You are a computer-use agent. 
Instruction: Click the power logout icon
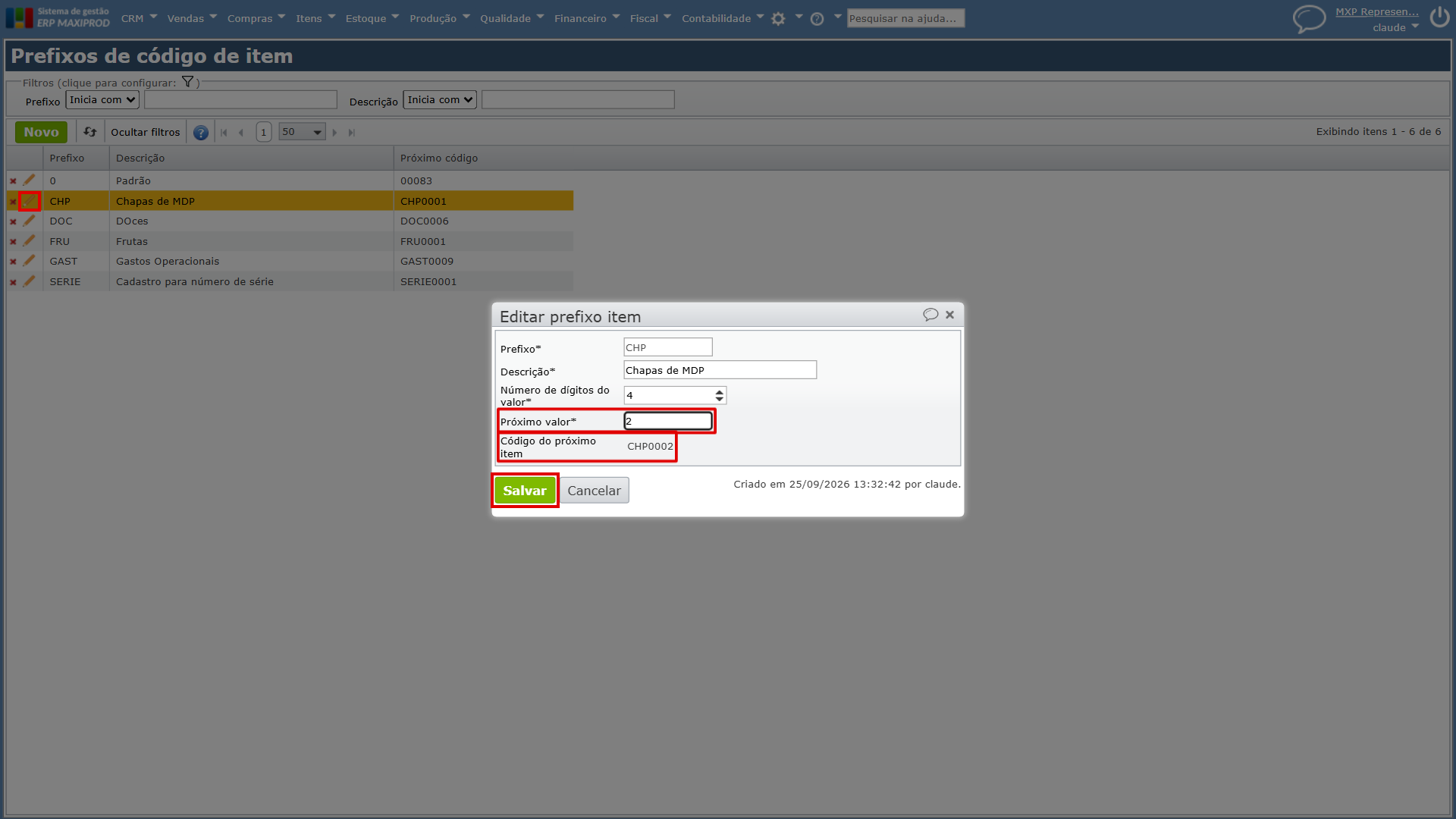pos(1439,17)
